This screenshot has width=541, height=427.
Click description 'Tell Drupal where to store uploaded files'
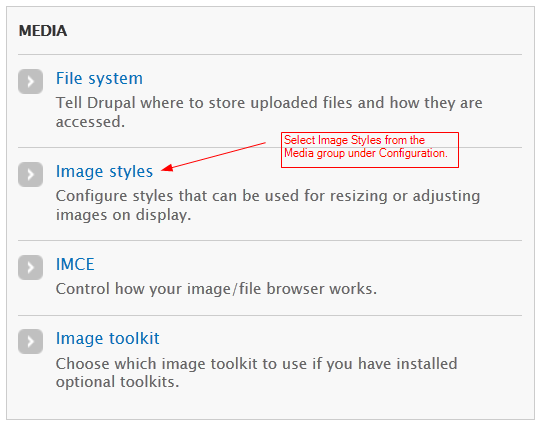click(x=269, y=112)
